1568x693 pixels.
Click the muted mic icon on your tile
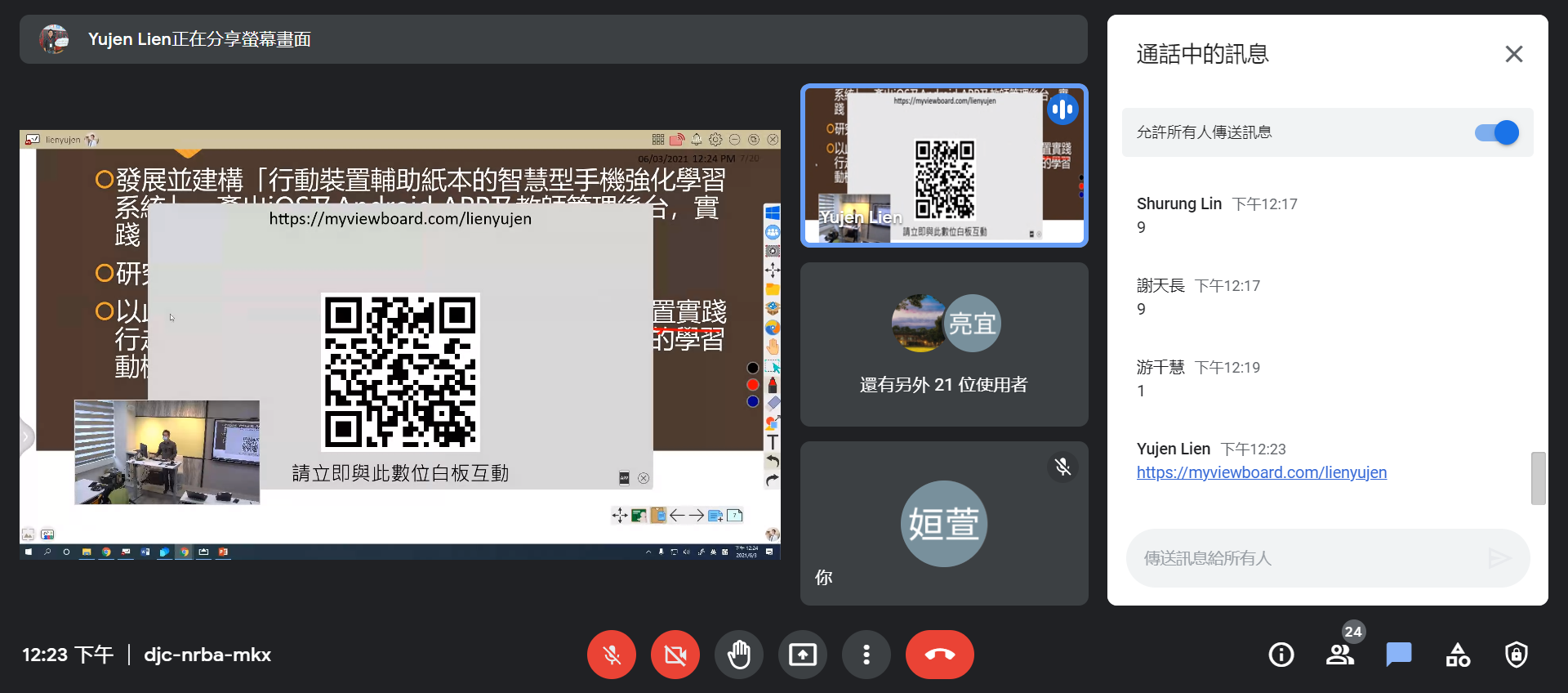pos(1062,467)
